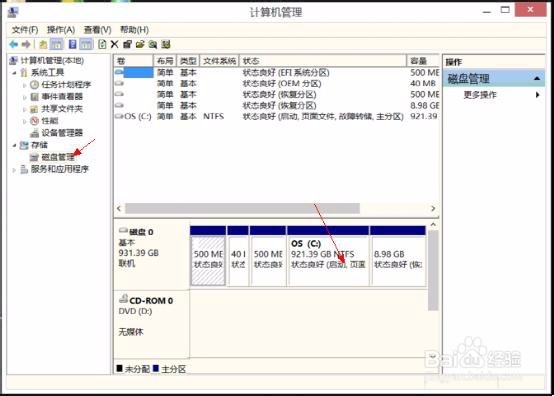Click the disk view scroll-up arrow
This screenshot has height=396, width=554.
(x=433, y=225)
